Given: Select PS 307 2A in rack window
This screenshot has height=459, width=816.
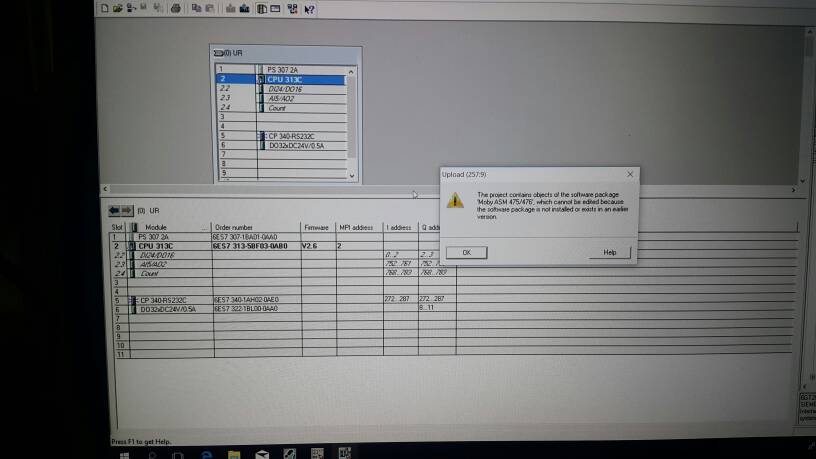Looking at the screenshot, I should (x=281, y=70).
